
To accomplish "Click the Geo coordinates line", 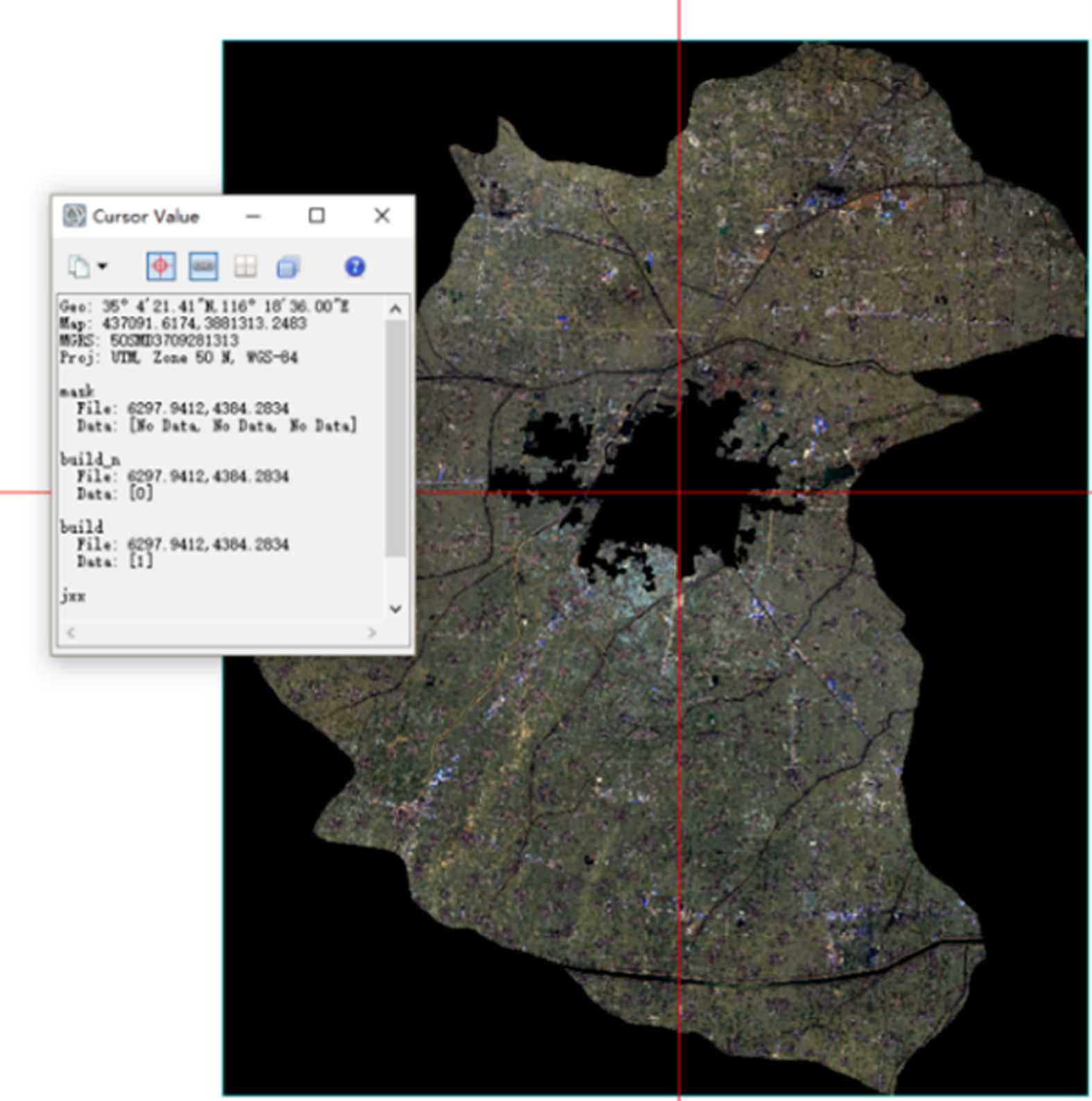I will 205,306.
